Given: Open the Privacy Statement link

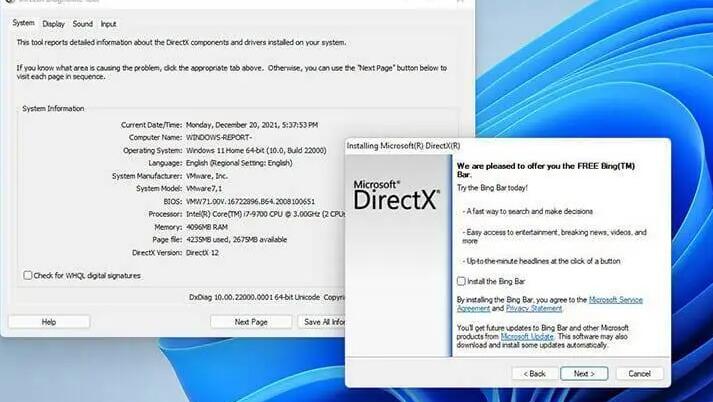Looking at the screenshot, I should (534, 308).
